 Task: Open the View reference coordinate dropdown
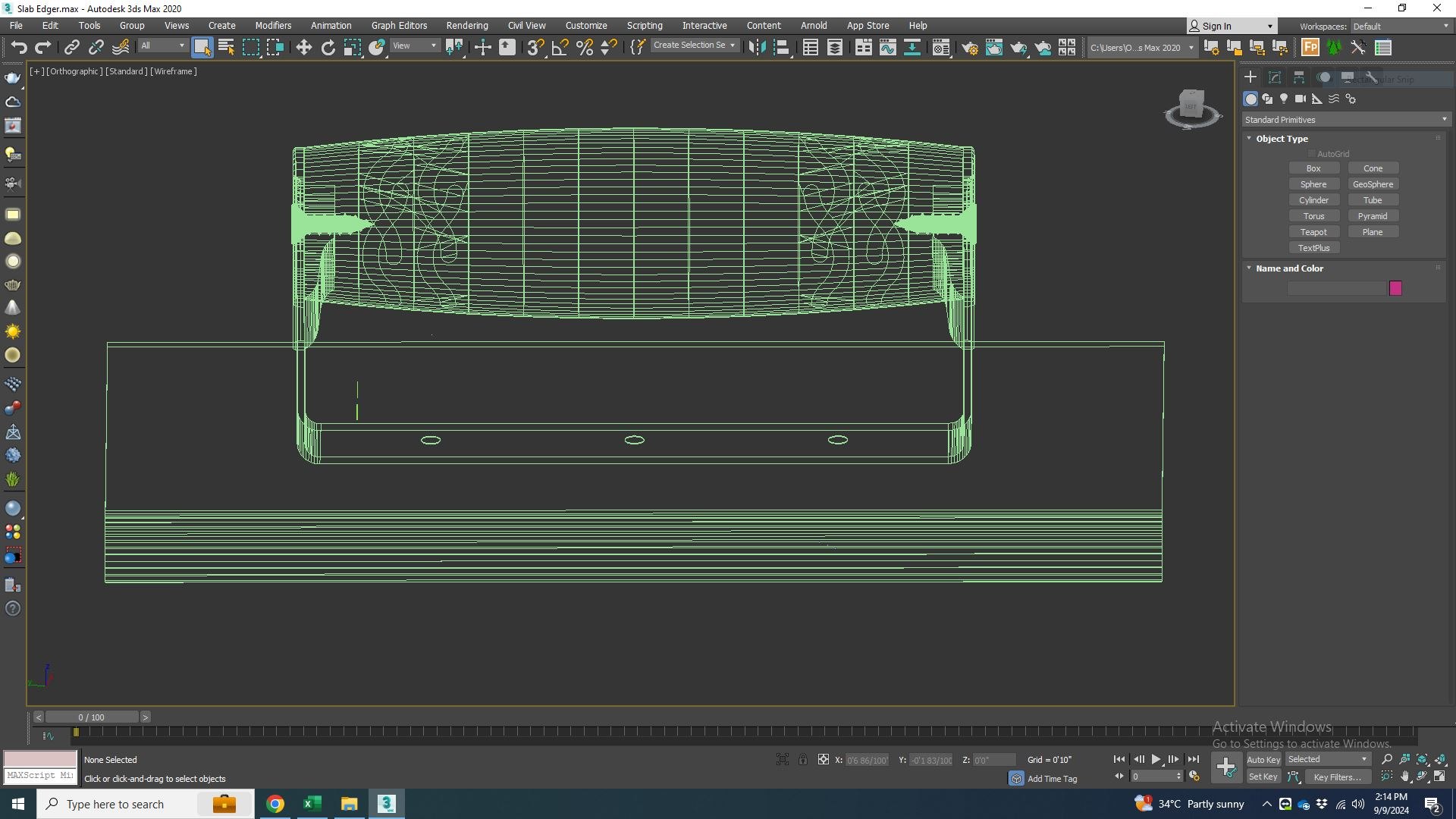tap(414, 46)
